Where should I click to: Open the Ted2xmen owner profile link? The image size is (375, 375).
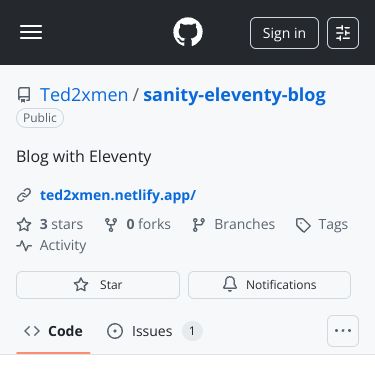click(84, 95)
